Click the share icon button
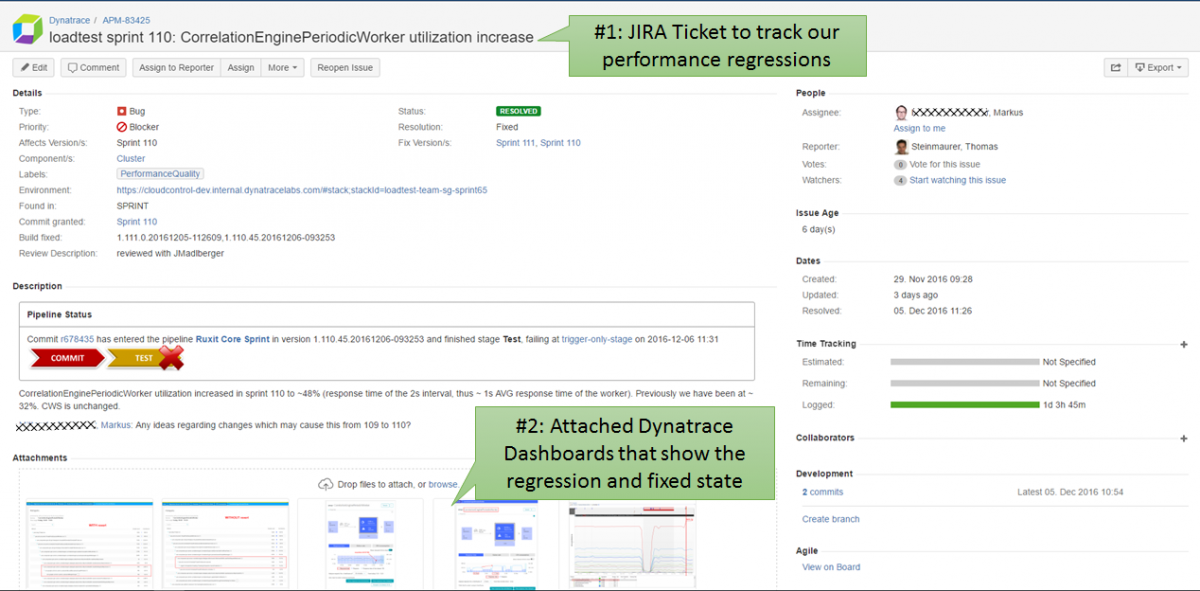Viewport: 1200px width, 591px height. coord(1114,68)
